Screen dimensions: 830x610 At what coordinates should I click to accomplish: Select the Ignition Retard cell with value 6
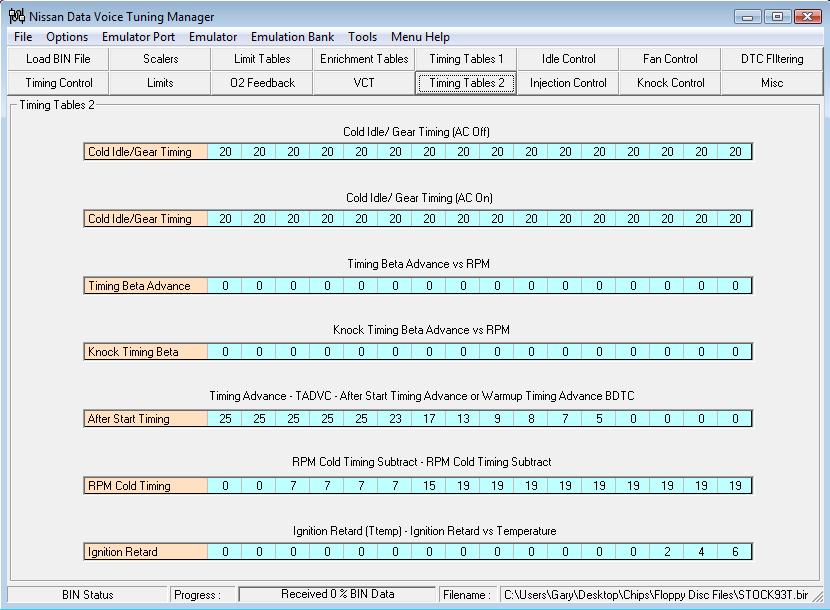tap(735, 552)
